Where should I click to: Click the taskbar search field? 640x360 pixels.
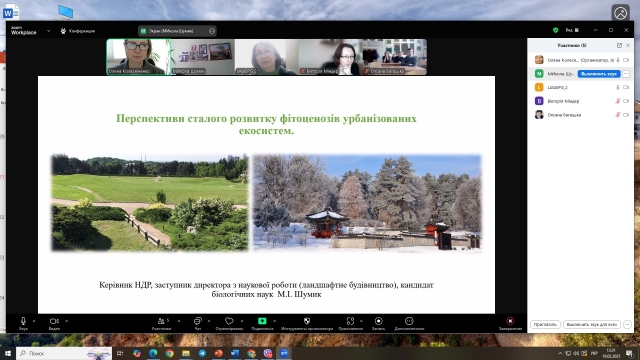coord(64,353)
